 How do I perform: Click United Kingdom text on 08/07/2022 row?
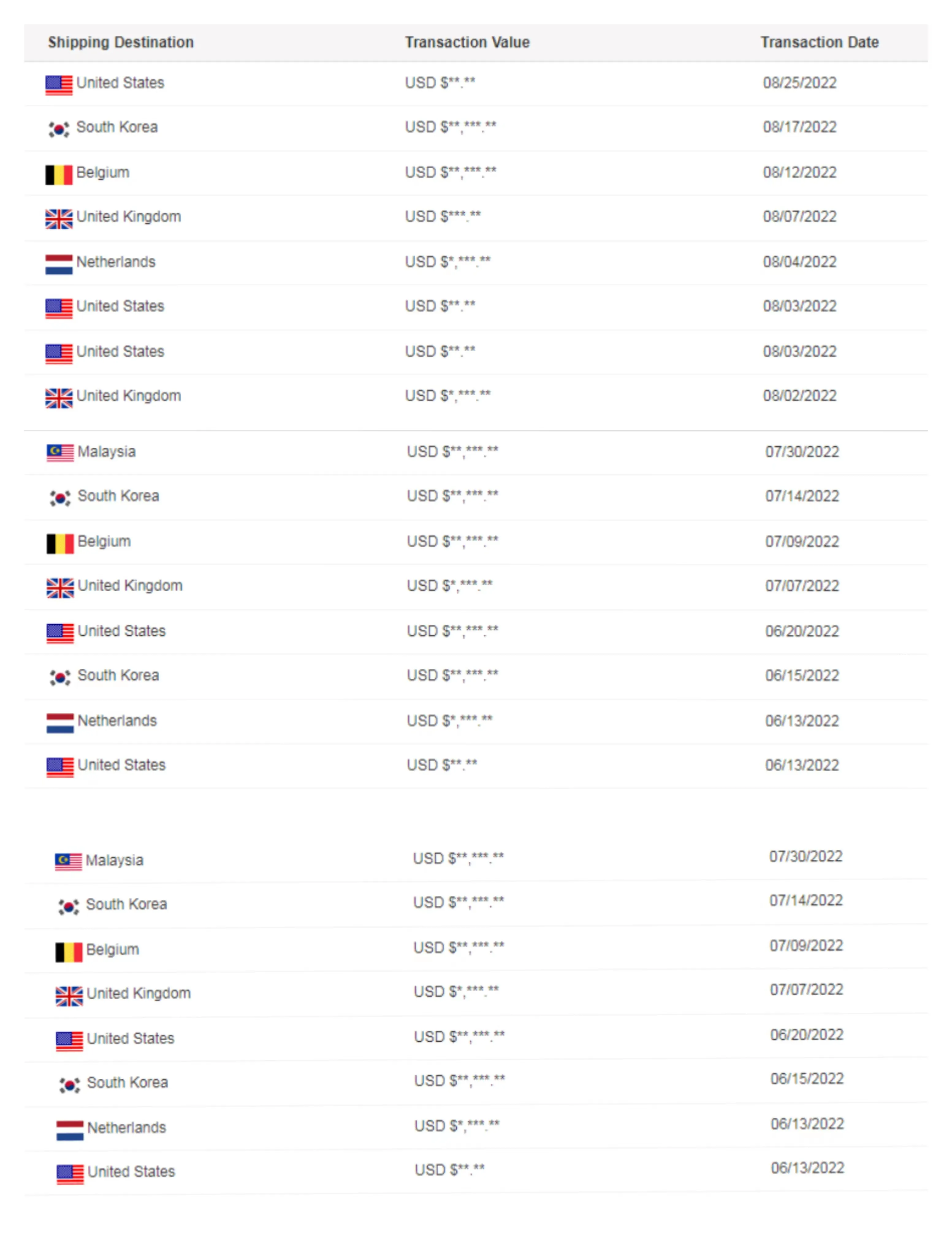pyautogui.click(x=129, y=216)
